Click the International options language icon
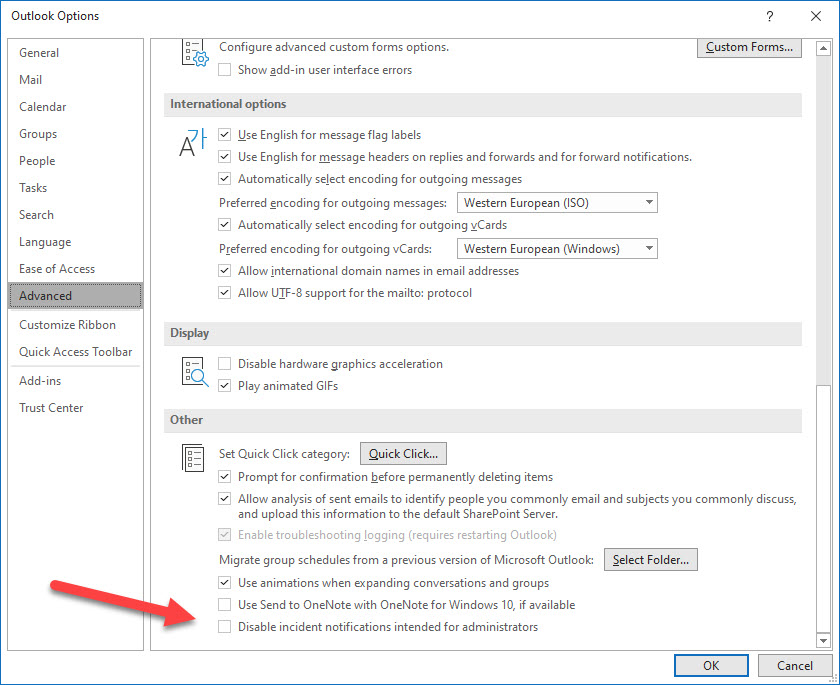 tap(193, 143)
